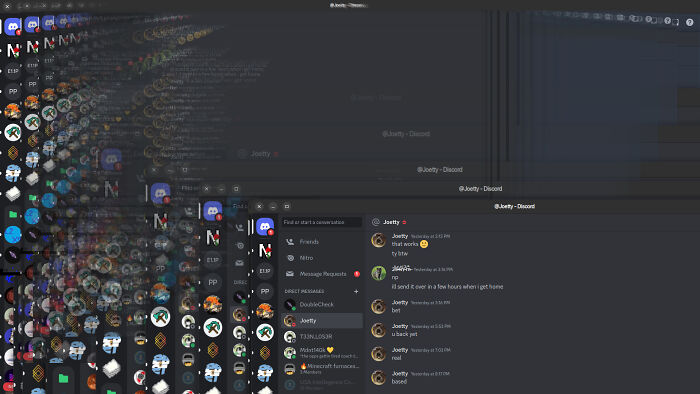Screen dimensions: 700x394
Task: Click Joetty username above 'that works'
Action: point(400,236)
